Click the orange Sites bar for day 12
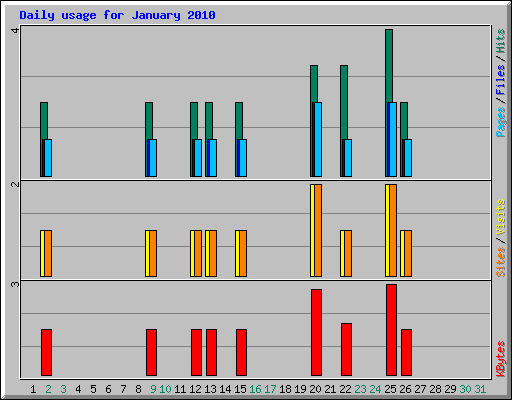 [x=198, y=253]
